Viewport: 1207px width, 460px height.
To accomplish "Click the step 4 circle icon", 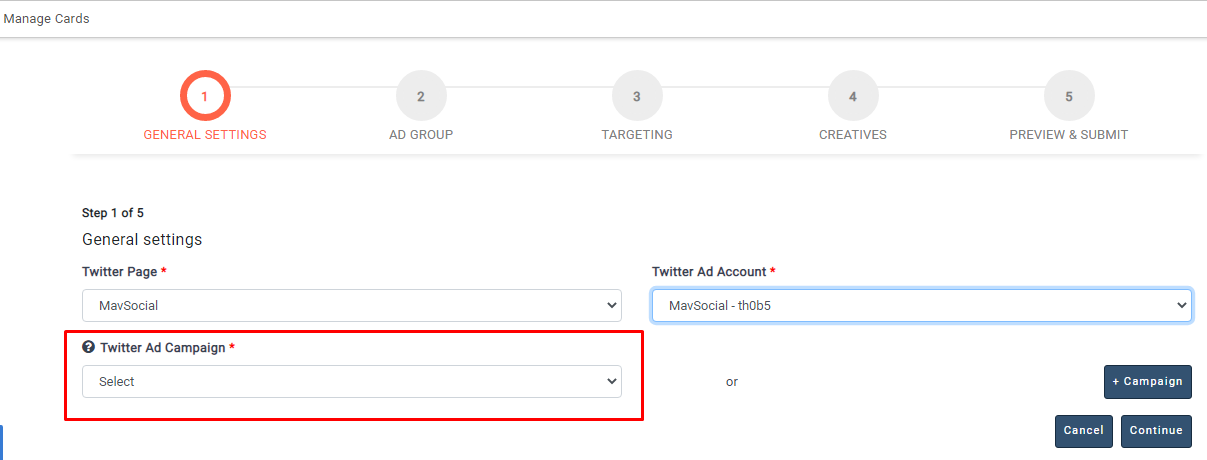I will [x=853, y=97].
